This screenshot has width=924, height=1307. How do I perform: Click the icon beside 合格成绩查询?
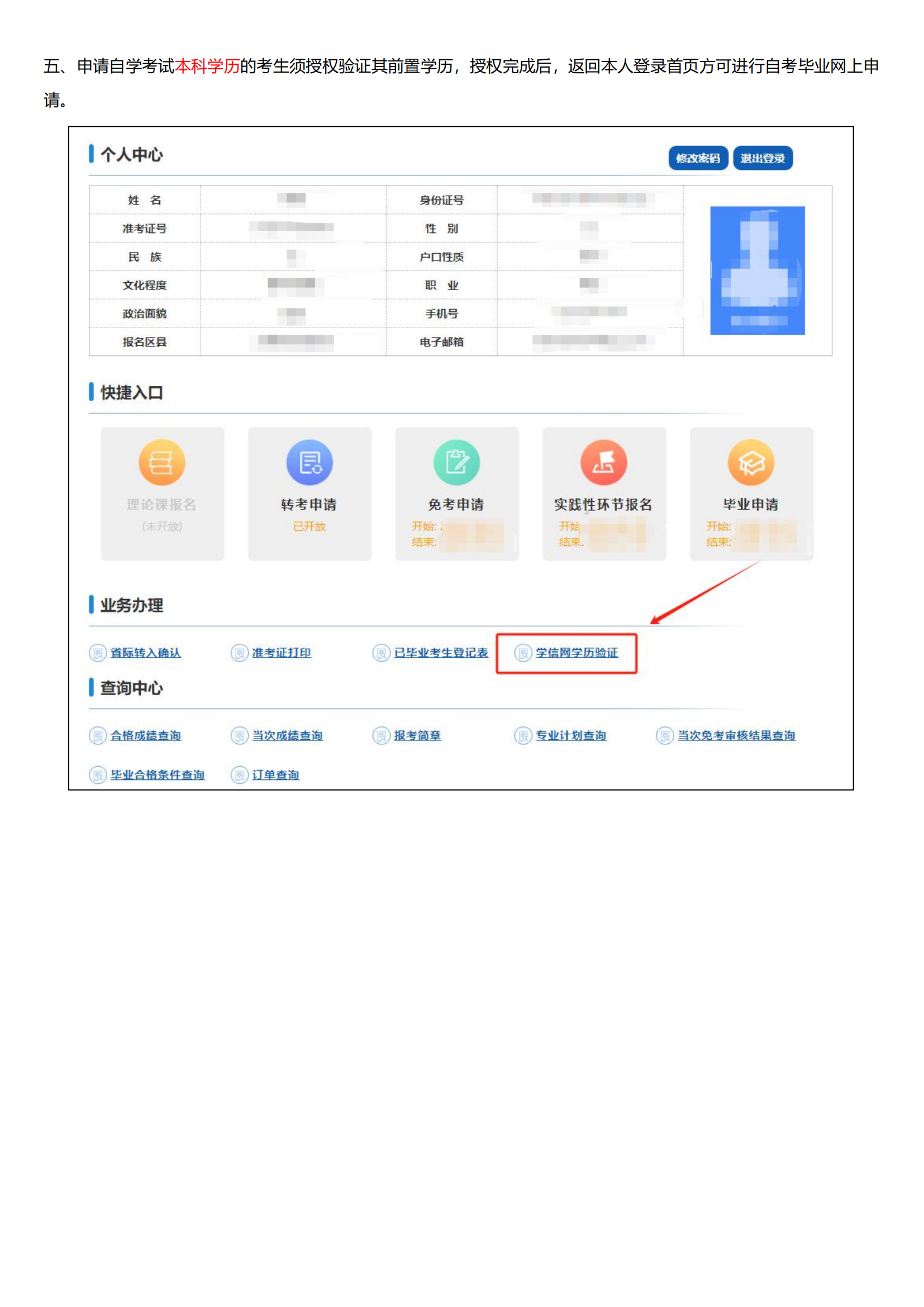click(x=98, y=735)
